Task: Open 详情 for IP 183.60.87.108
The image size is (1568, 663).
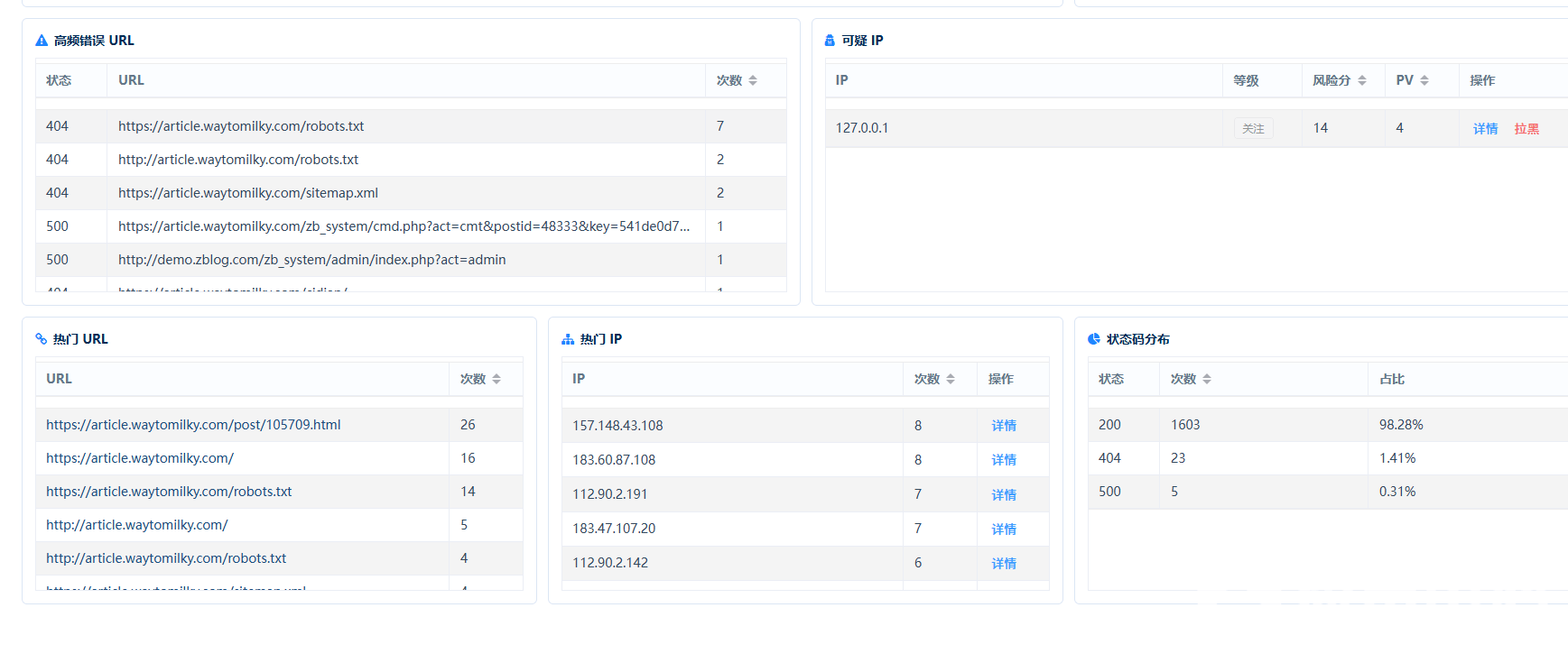Action: coord(1004,460)
